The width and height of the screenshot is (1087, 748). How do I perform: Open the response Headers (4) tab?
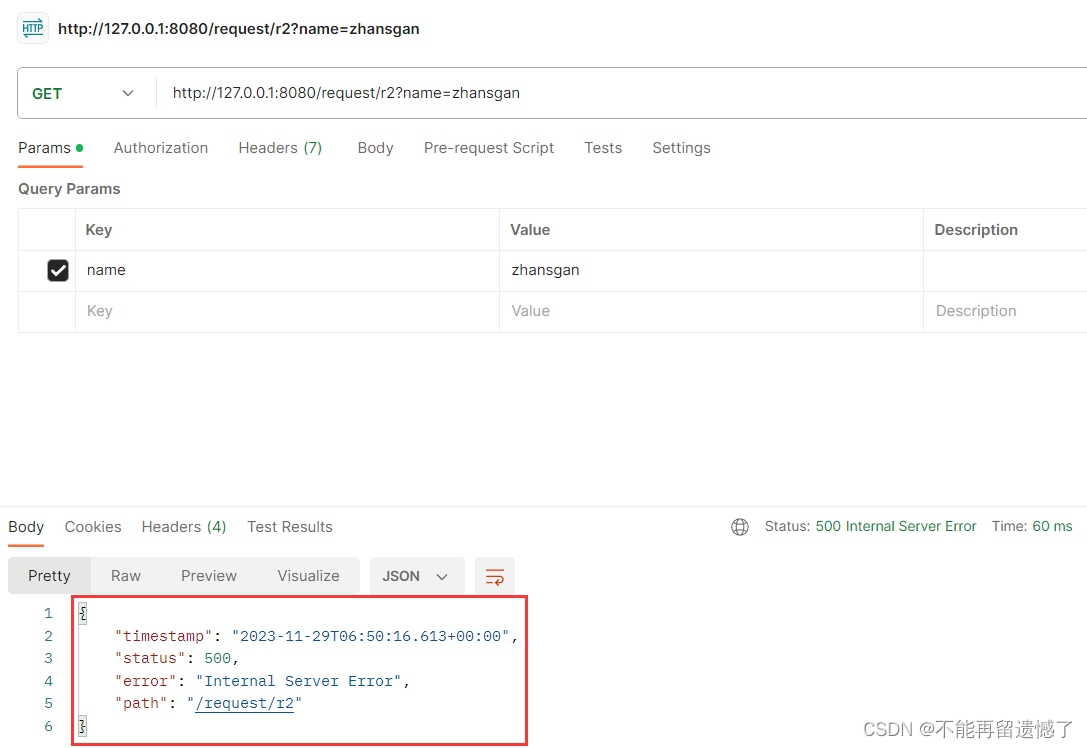184,527
